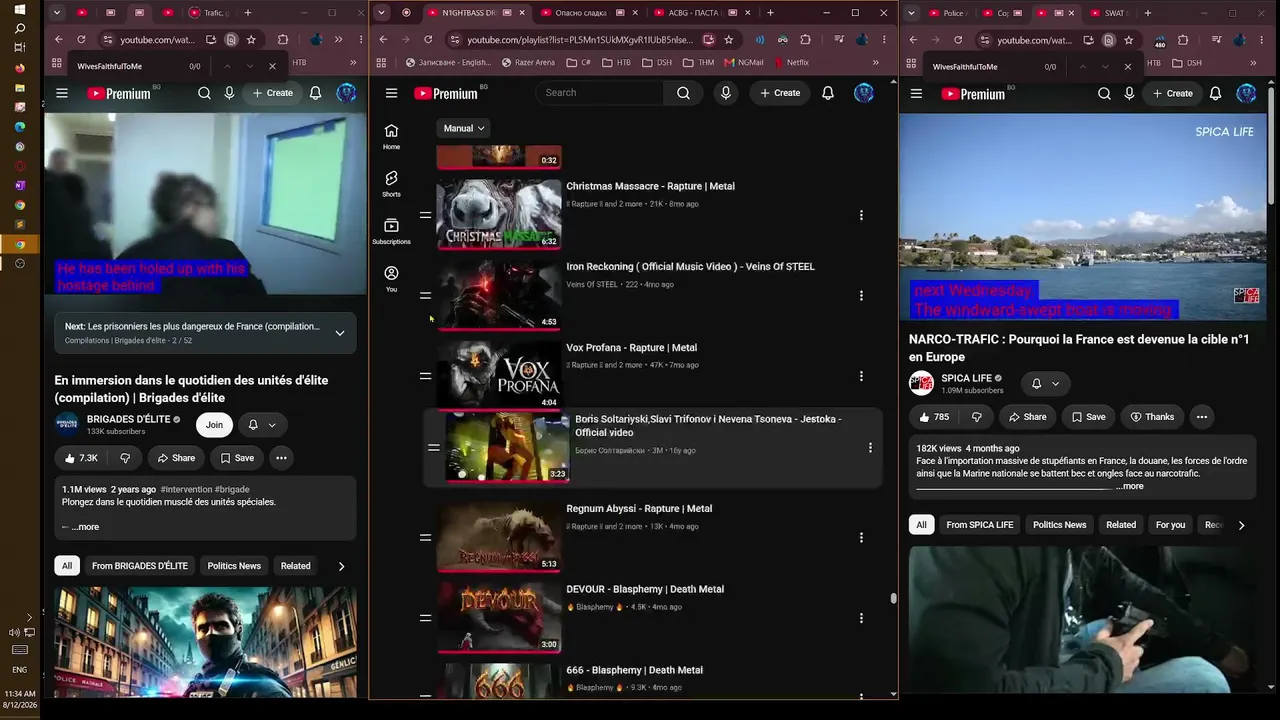Open action menu for DEVOUR Blasphemy video

(861, 618)
